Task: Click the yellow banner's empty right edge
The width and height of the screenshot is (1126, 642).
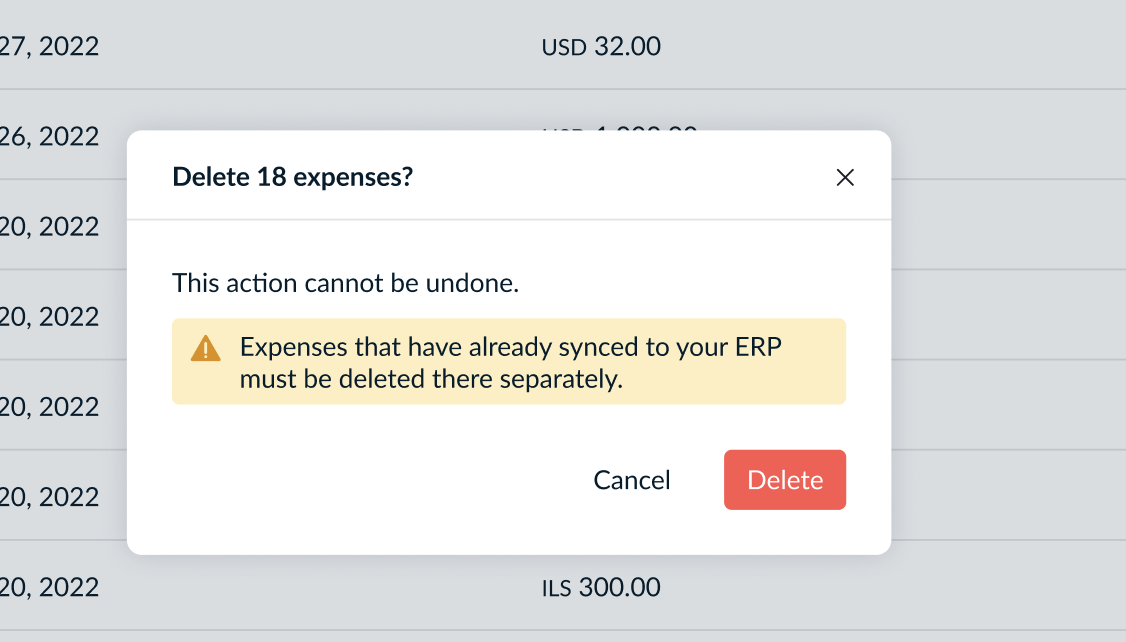Action: (x=820, y=362)
